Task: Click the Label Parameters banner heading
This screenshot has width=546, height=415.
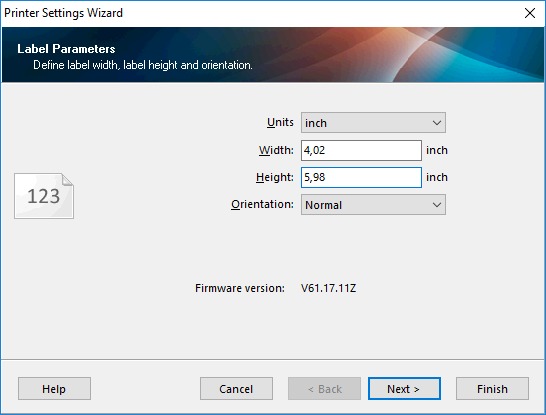Action: (x=66, y=49)
